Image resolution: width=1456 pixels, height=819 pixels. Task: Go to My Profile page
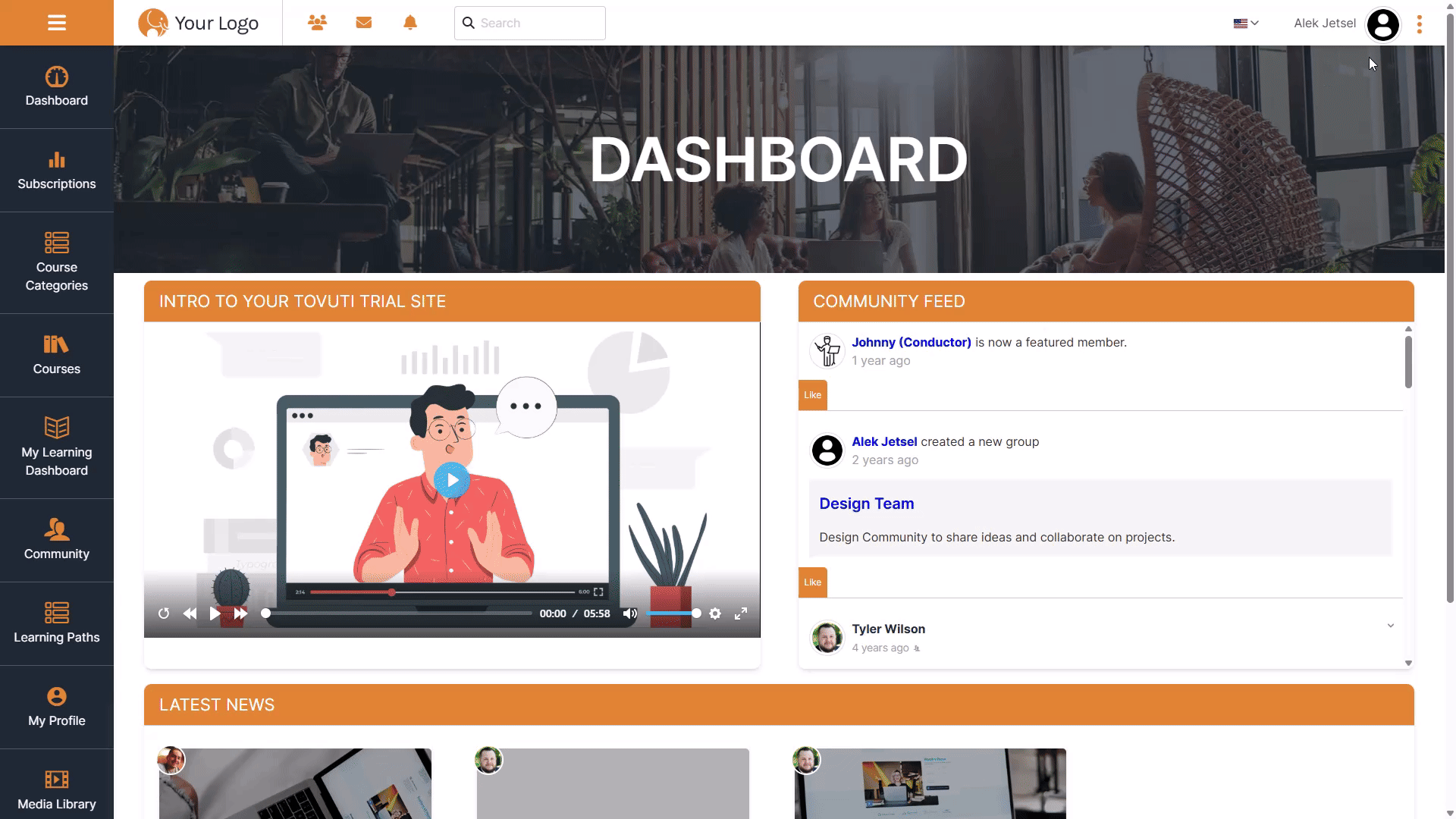click(57, 708)
